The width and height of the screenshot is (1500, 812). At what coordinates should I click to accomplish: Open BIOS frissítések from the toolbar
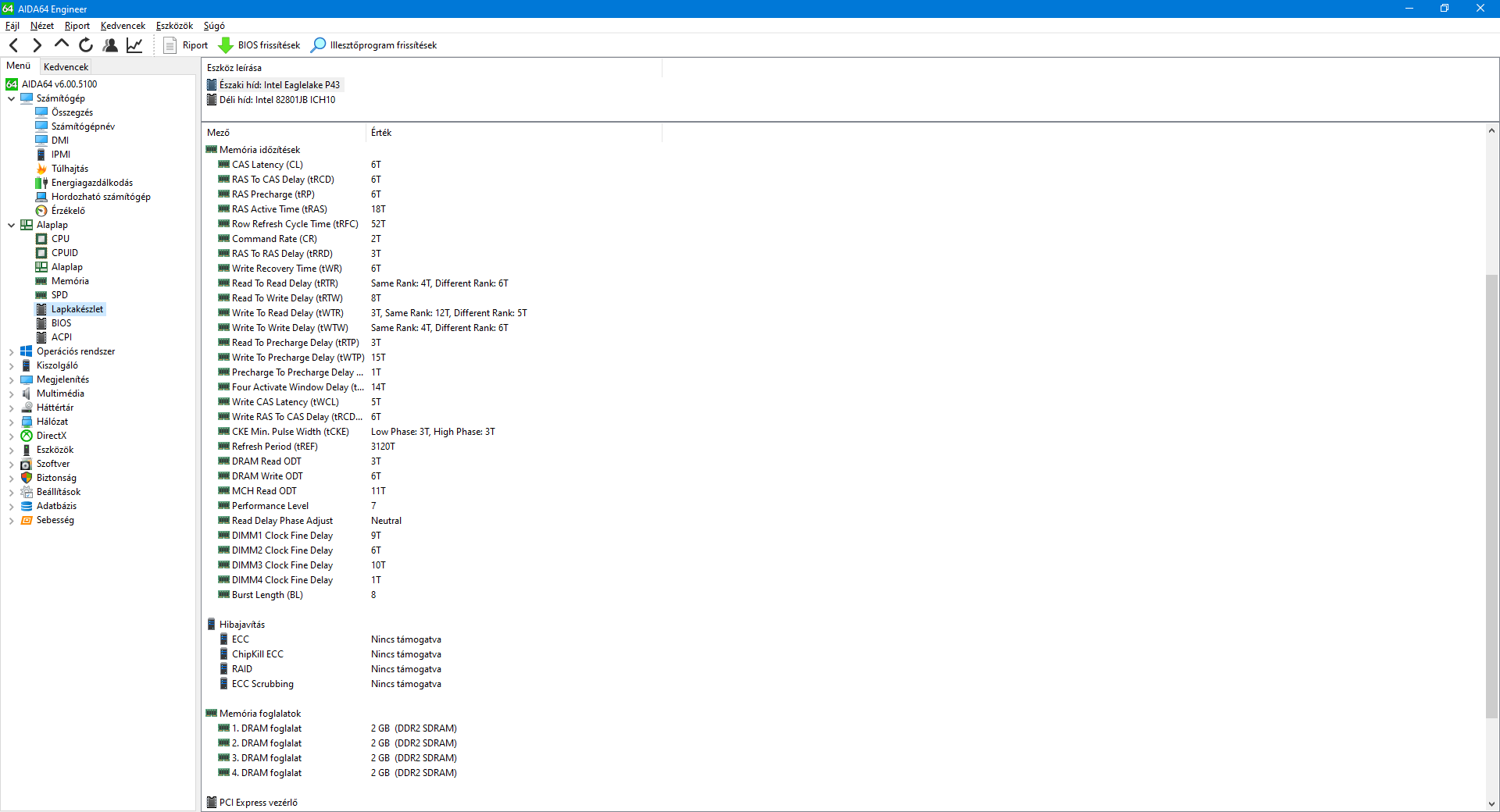point(259,45)
